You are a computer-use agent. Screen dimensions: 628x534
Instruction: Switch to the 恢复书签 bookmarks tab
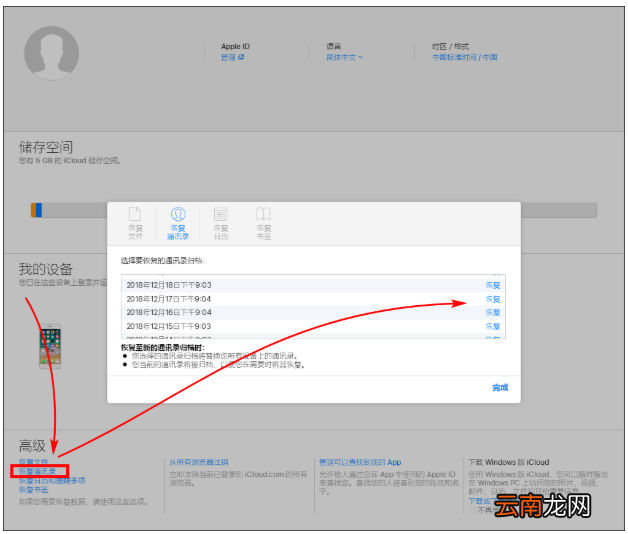pyautogui.click(x=264, y=223)
